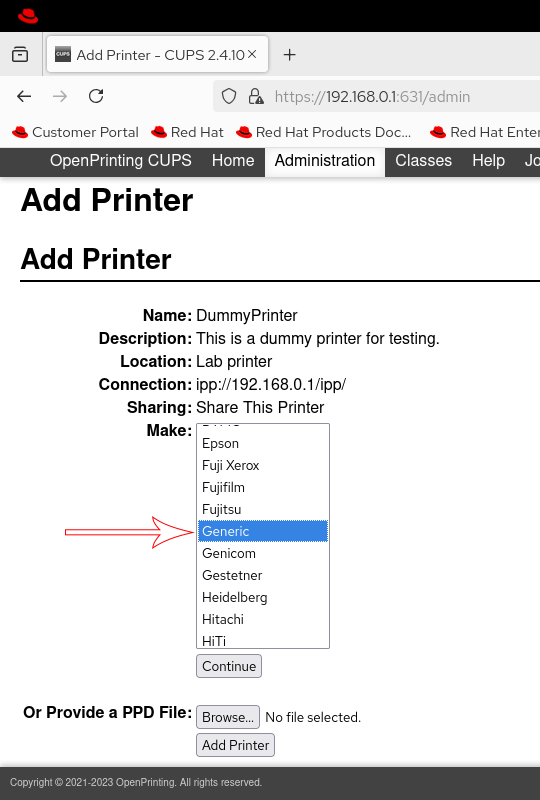Select Fujitsu in the Make list

[263, 509]
